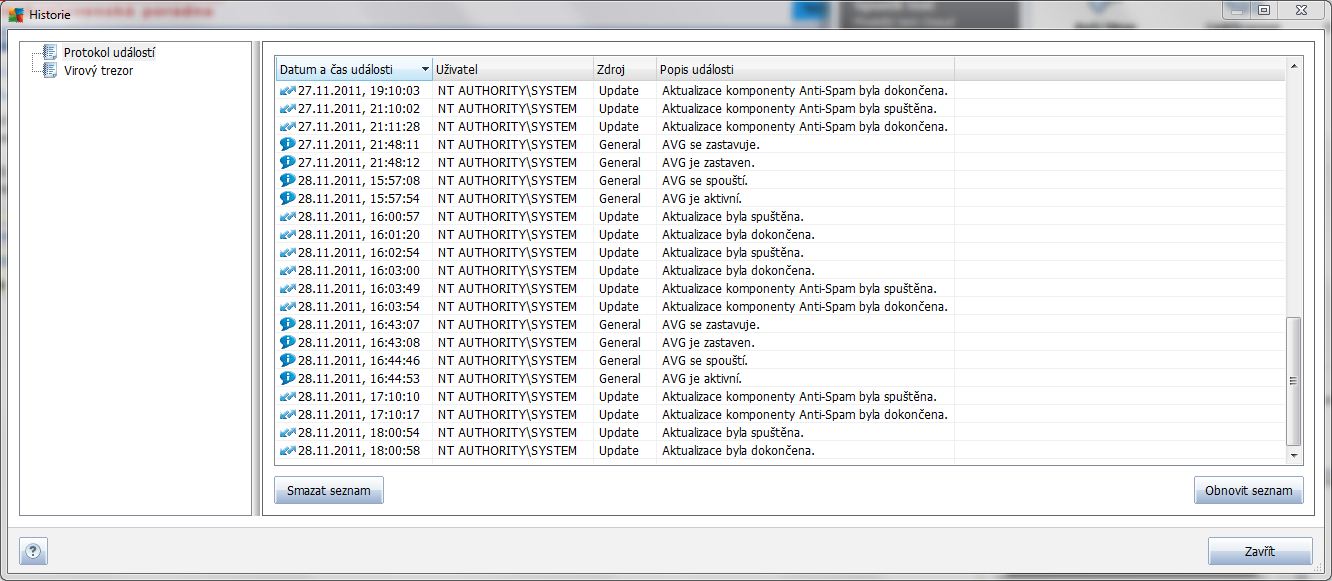Click update icon for 28.11.2011, 16:02:54 row

pos(288,252)
